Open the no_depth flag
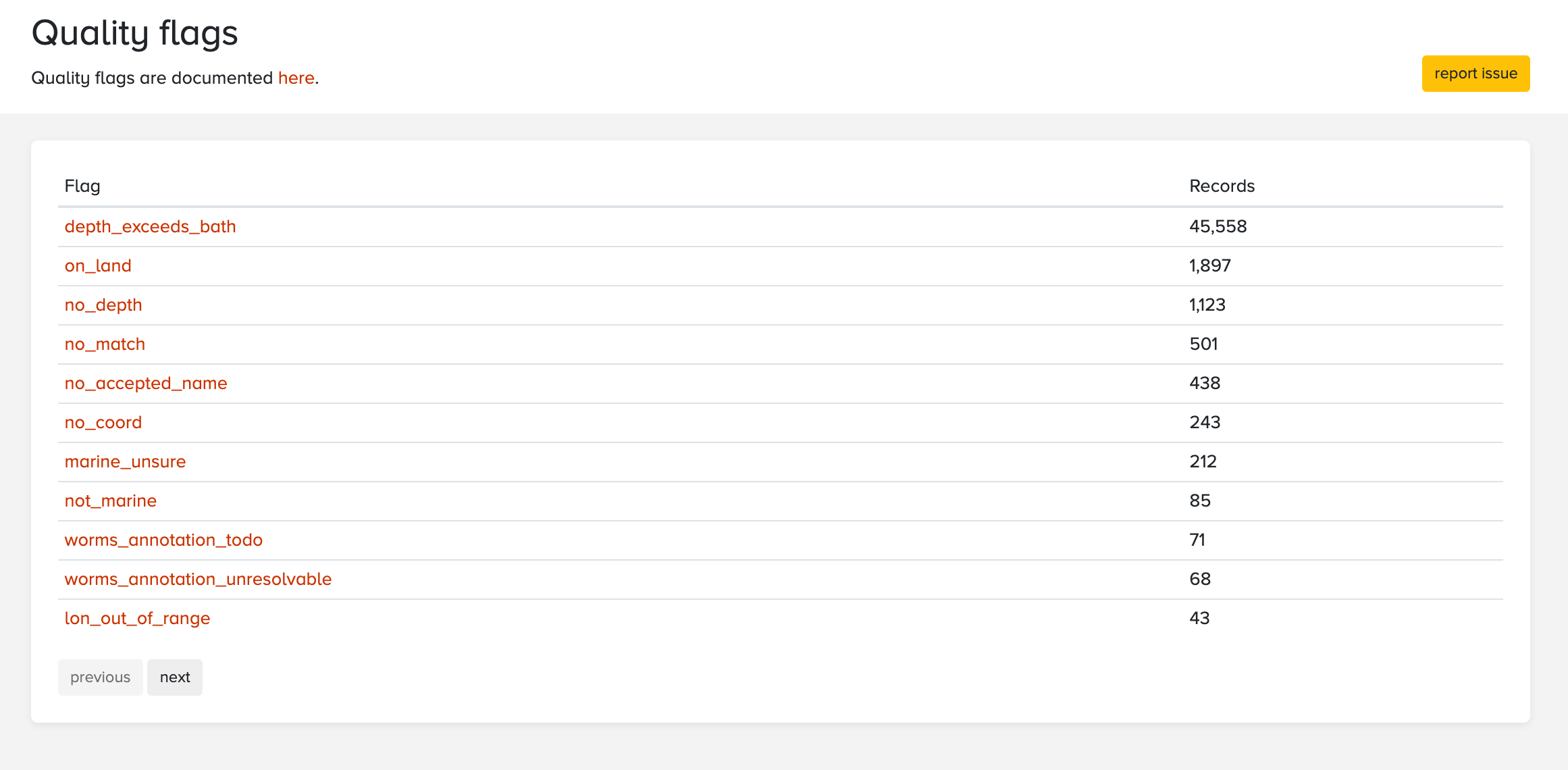 pyautogui.click(x=103, y=305)
